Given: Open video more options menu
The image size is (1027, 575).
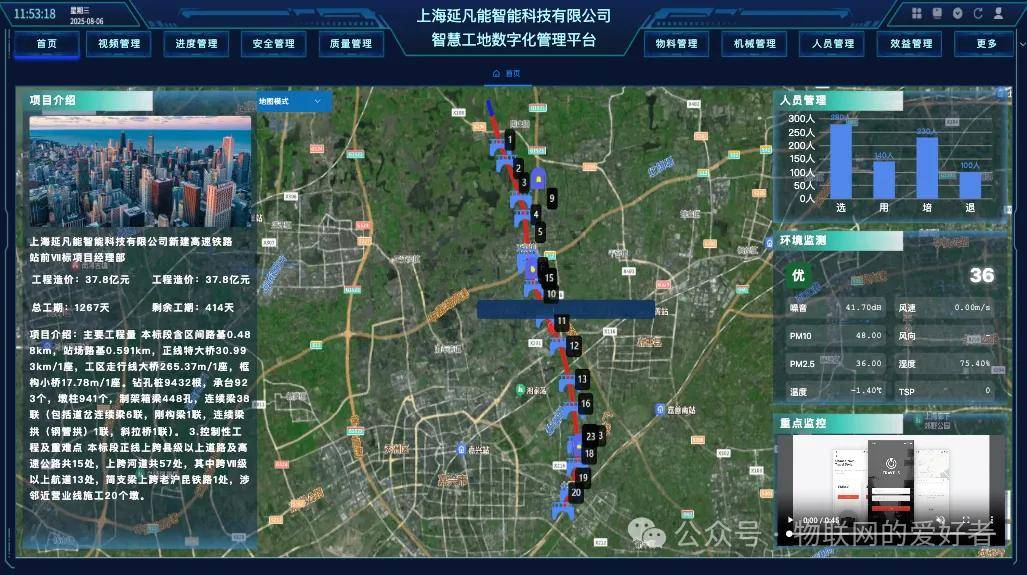Looking at the screenshot, I should (991, 520).
